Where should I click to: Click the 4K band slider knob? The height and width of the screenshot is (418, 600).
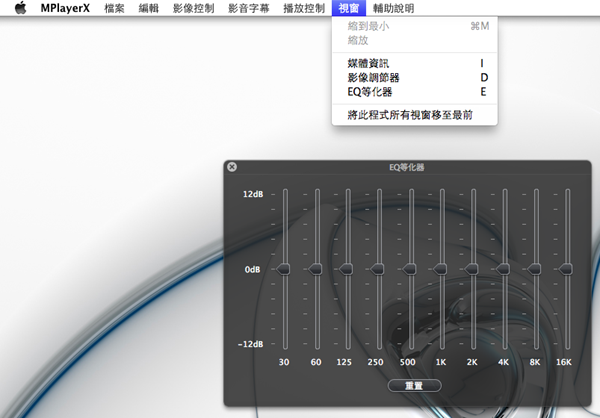tap(504, 269)
